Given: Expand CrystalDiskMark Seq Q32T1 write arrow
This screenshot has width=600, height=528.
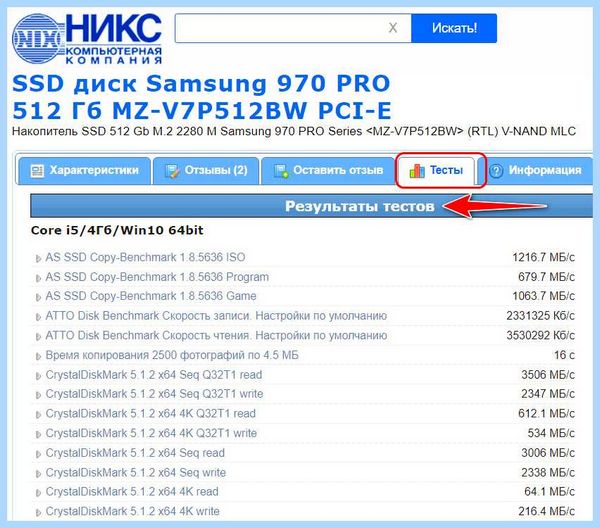Looking at the screenshot, I should (38, 395).
